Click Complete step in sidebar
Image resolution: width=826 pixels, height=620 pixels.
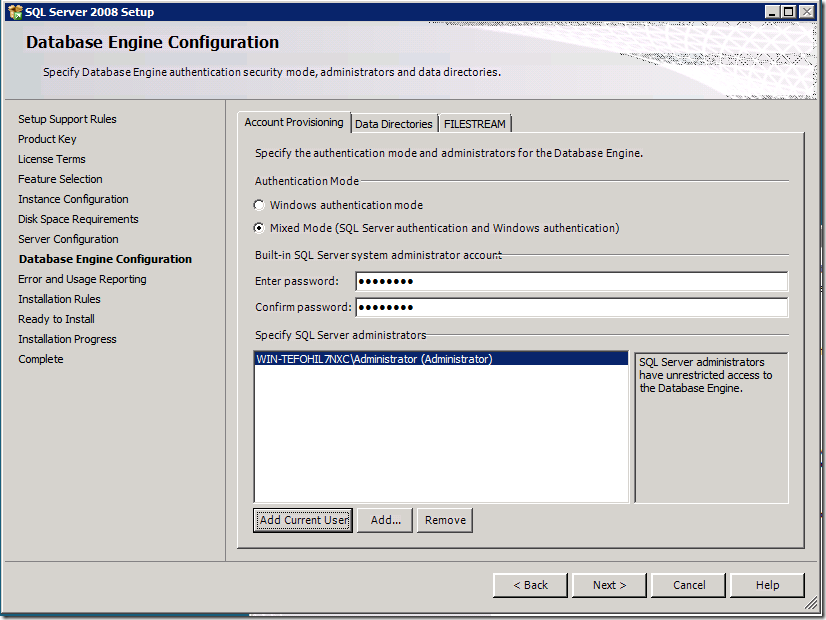tap(41, 359)
